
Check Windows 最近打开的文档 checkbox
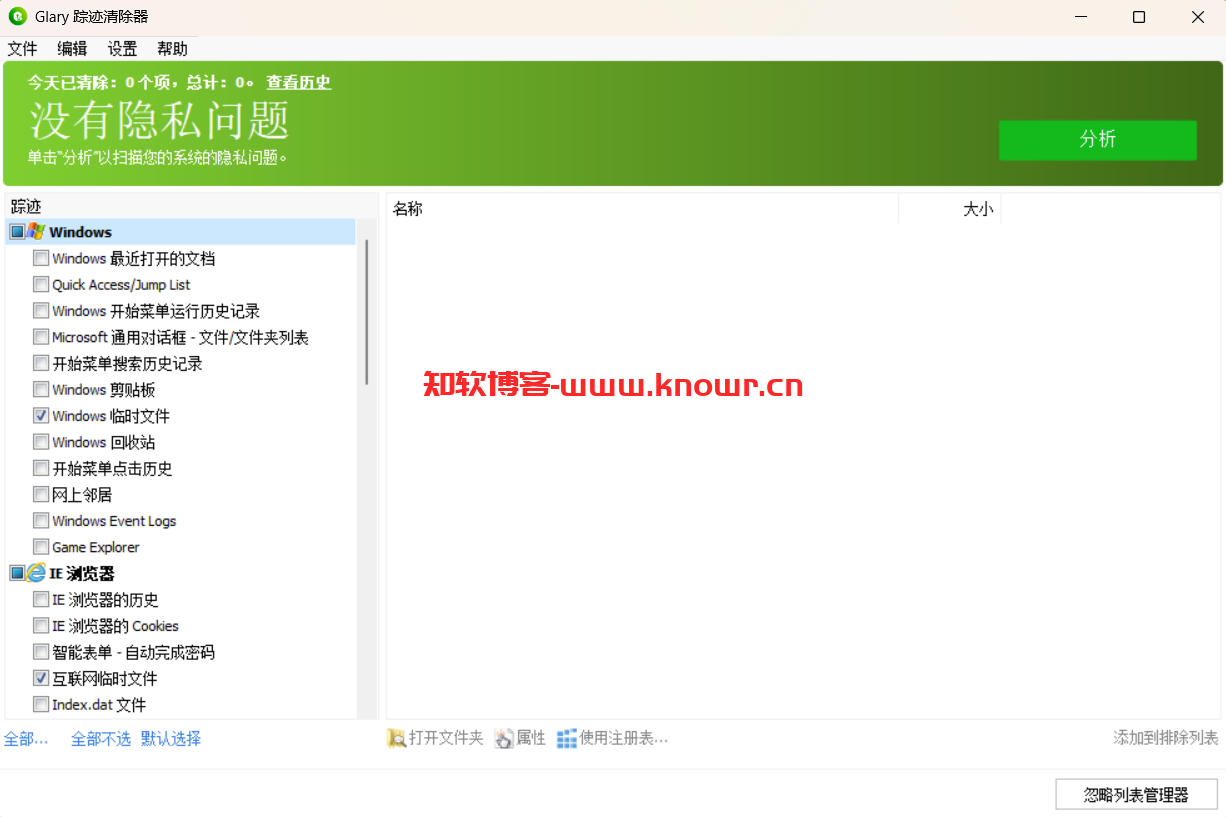[41, 258]
